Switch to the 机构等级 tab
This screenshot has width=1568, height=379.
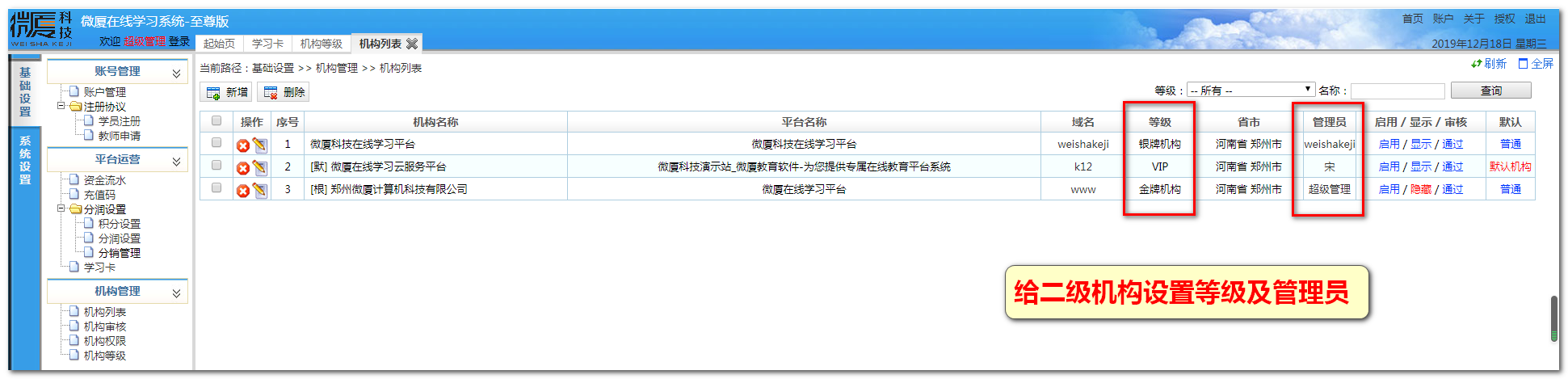321,44
